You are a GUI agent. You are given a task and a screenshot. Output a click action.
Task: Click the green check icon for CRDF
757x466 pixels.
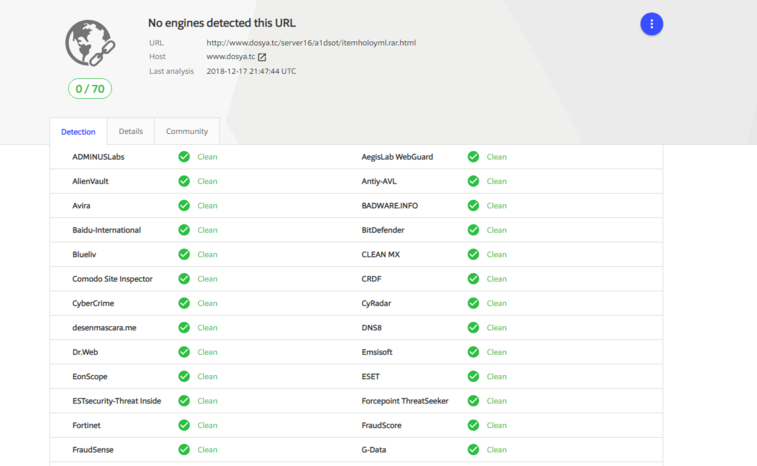(x=473, y=279)
